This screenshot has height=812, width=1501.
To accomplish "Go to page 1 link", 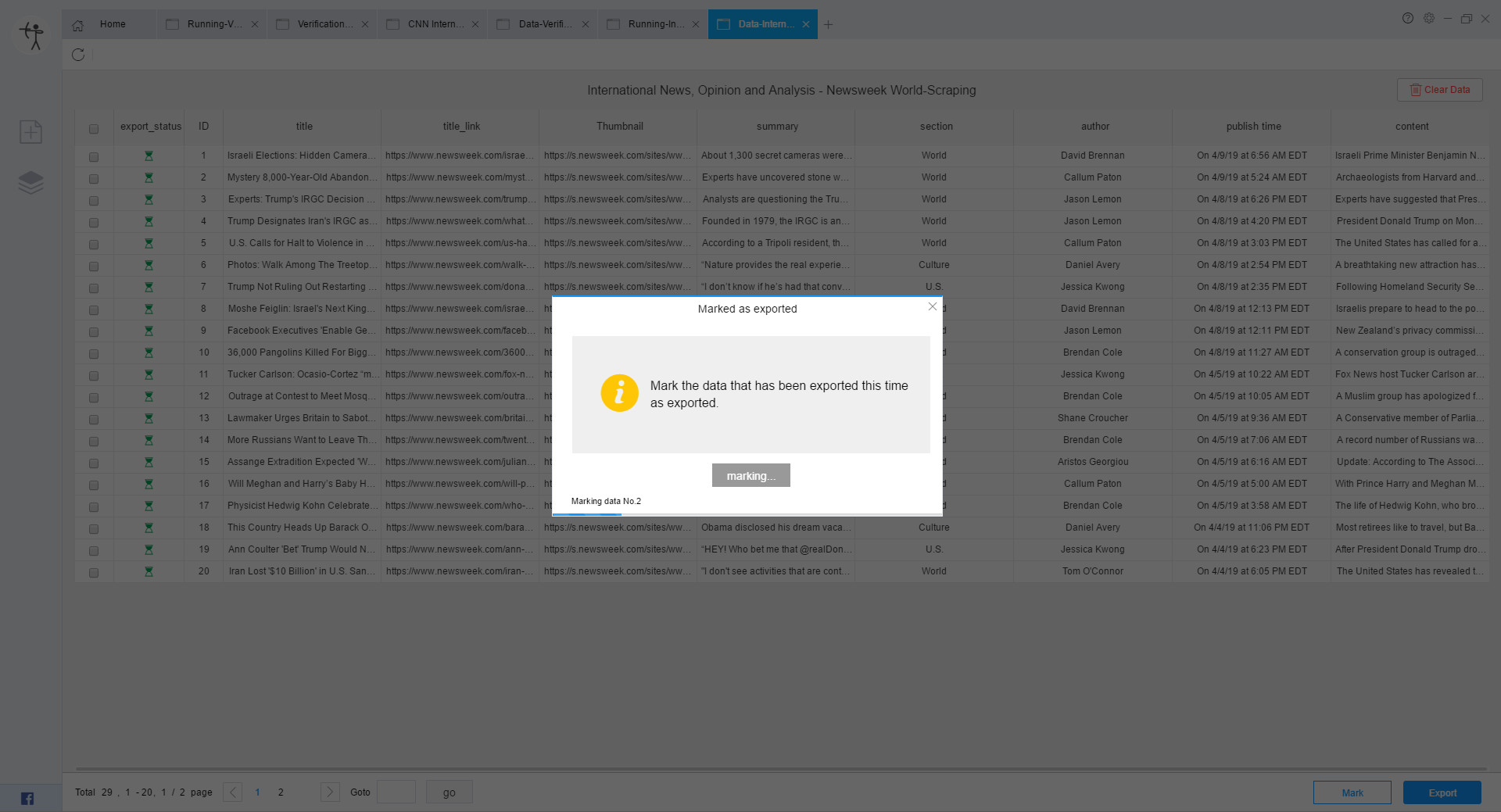I will click(257, 792).
